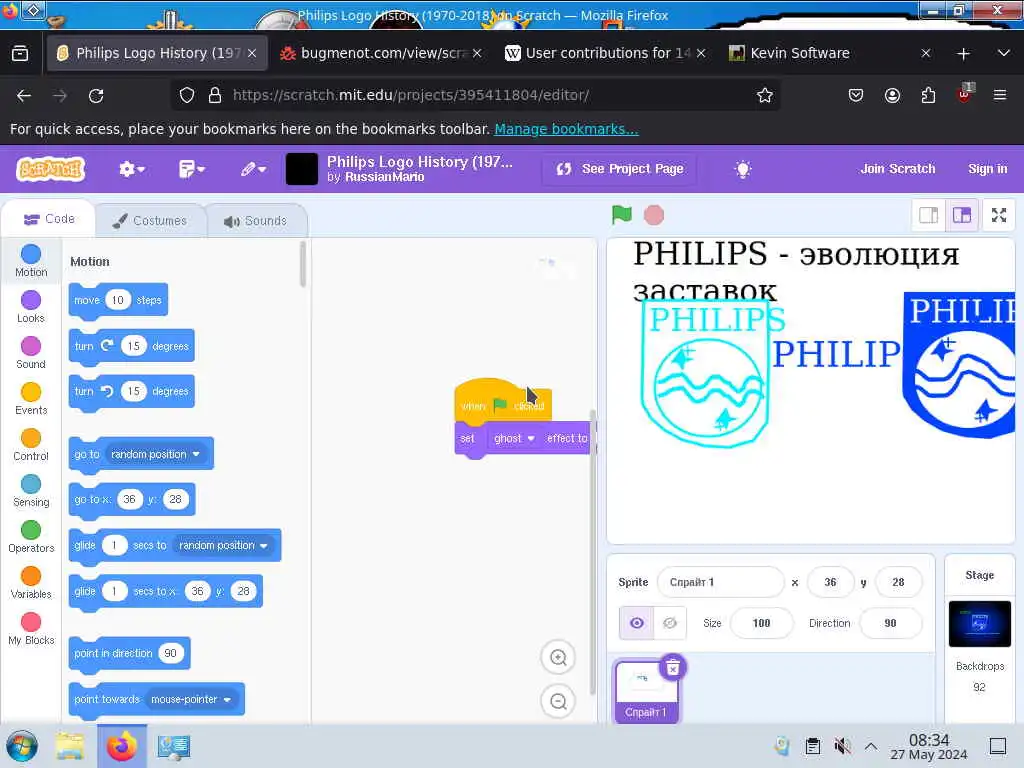Open the Firefox account icon
The height and width of the screenshot is (768, 1024).
(892, 95)
